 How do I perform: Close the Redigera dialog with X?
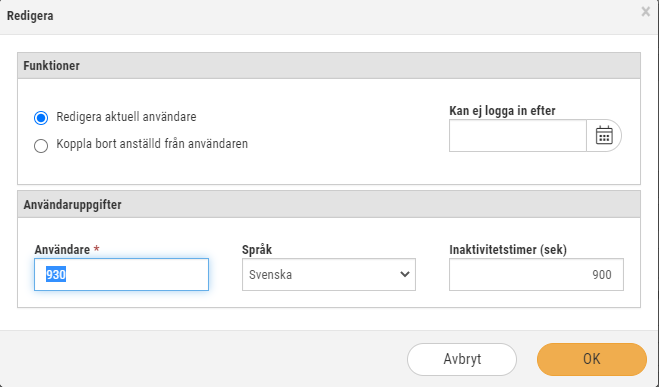pyautogui.click(x=646, y=12)
